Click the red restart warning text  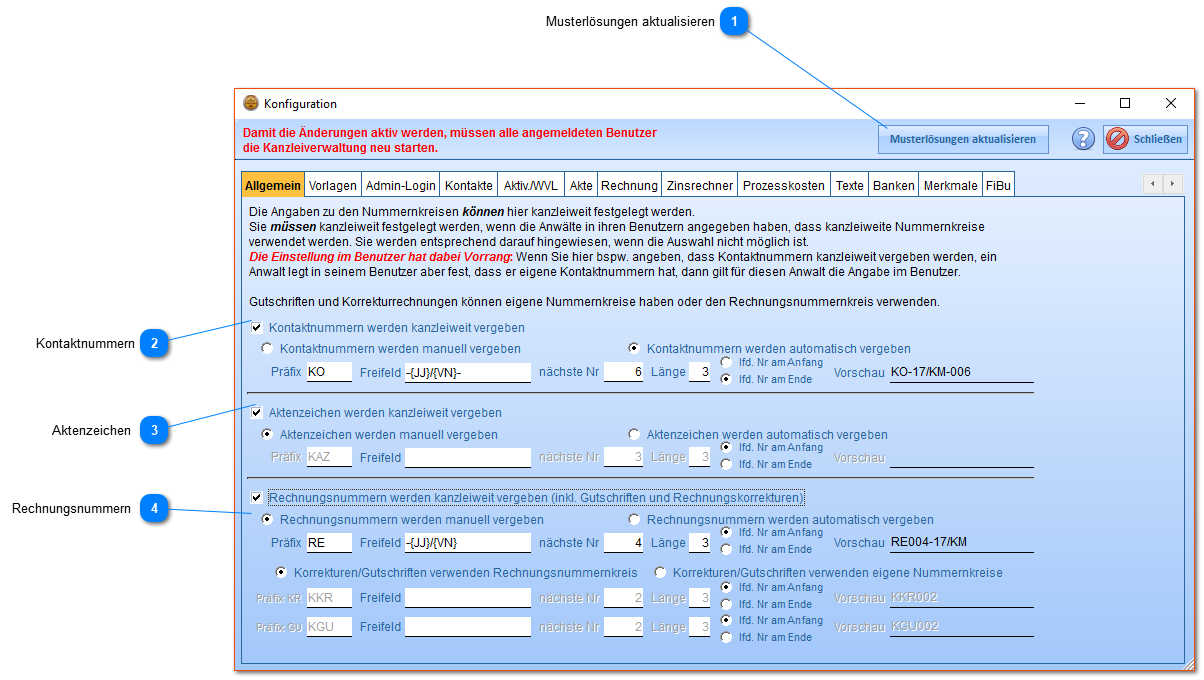pyautogui.click(x=450, y=140)
